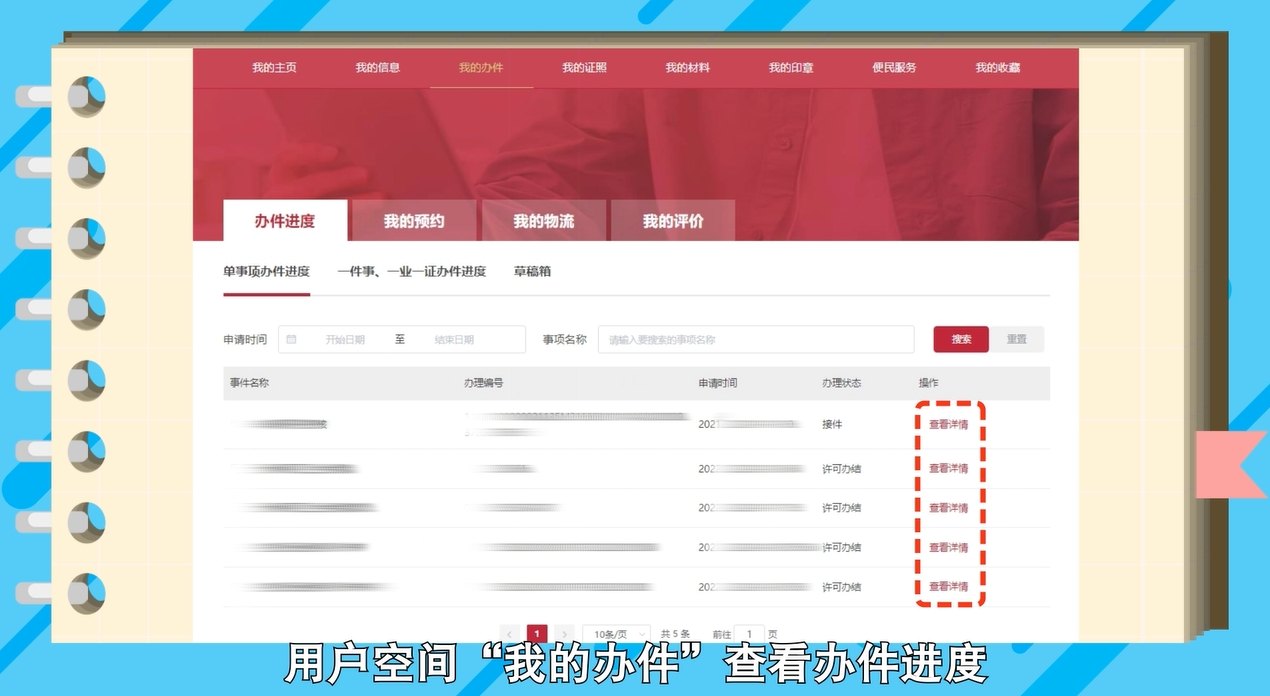Click the previous page arrow in pagination

[x=509, y=634]
